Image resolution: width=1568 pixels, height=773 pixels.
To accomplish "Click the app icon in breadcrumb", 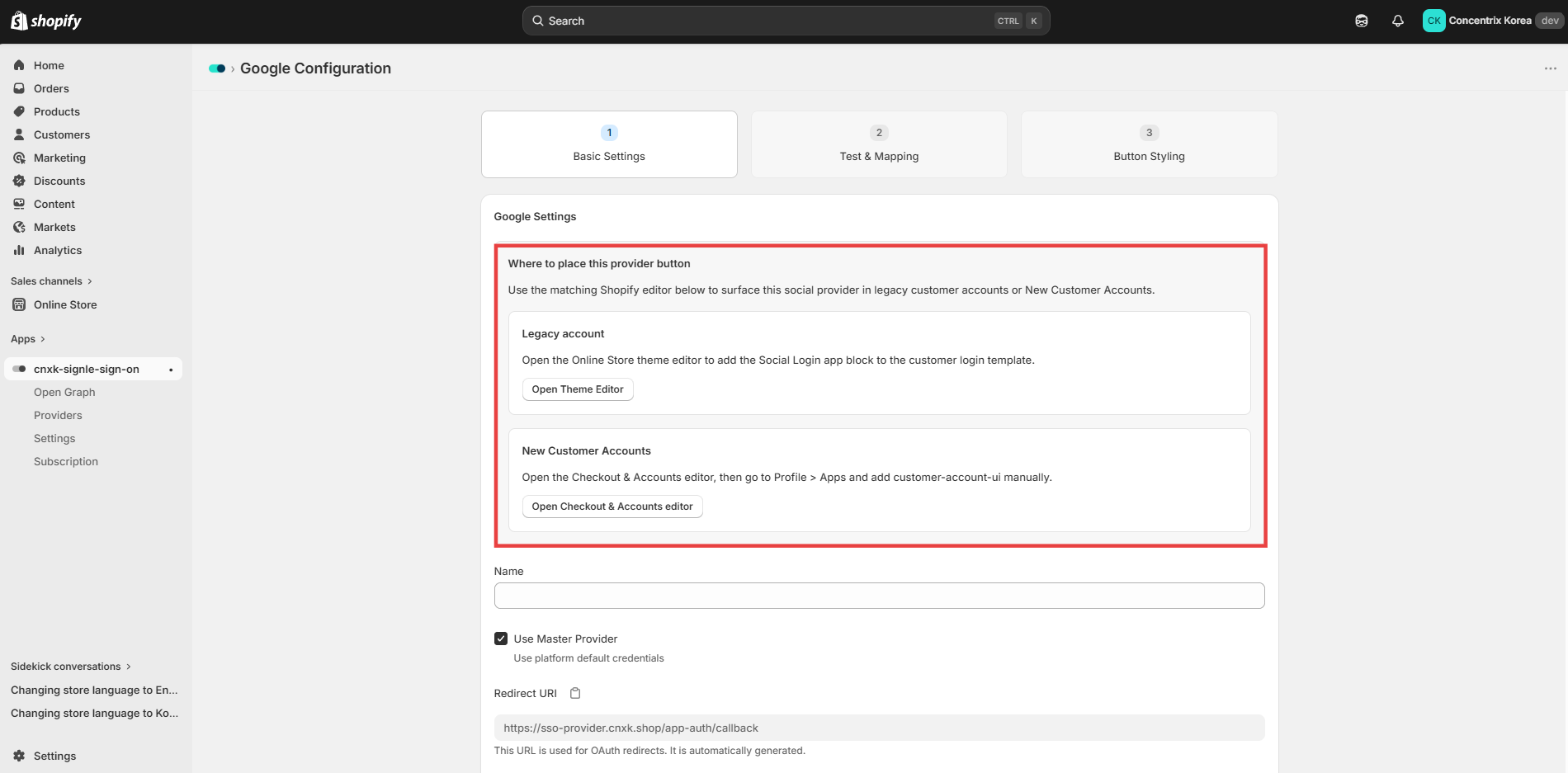I will (x=217, y=68).
